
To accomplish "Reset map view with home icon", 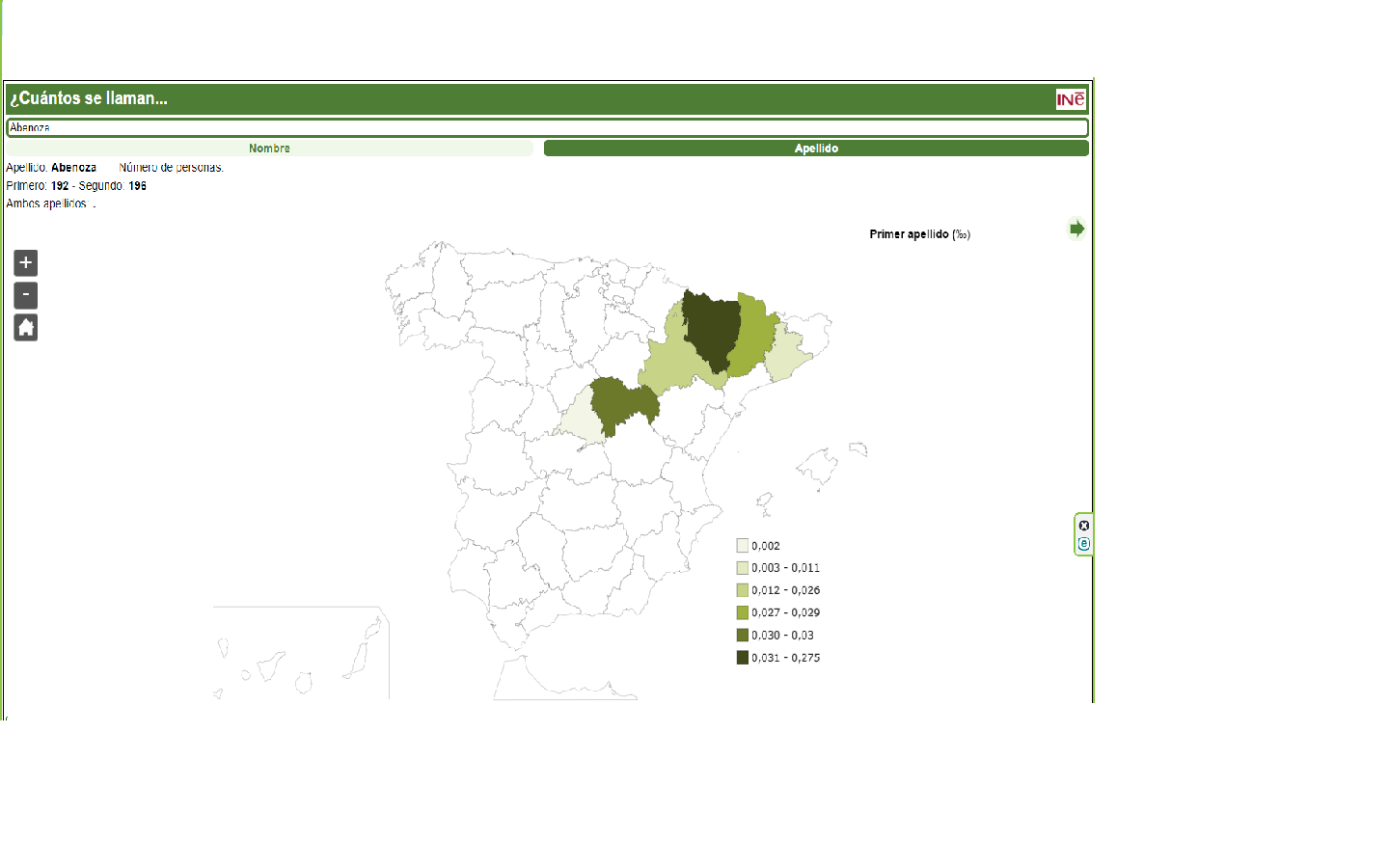I will coord(26,328).
